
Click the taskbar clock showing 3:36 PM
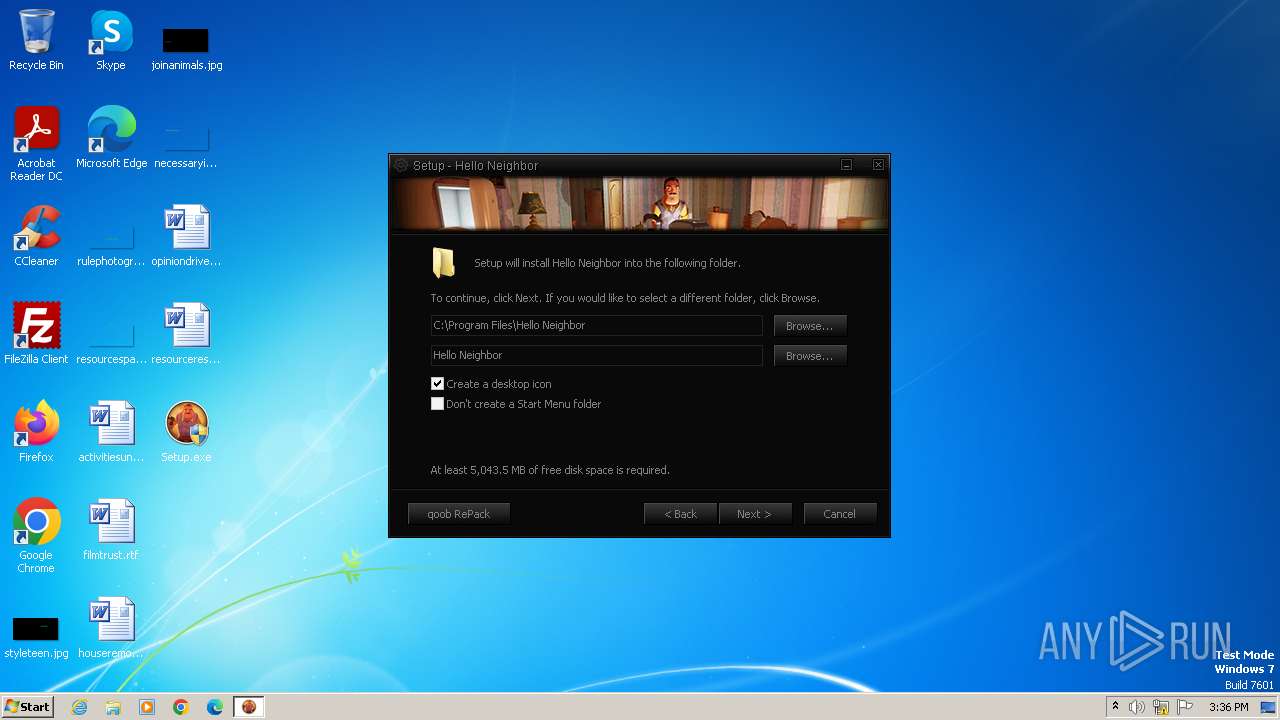tap(1228, 707)
